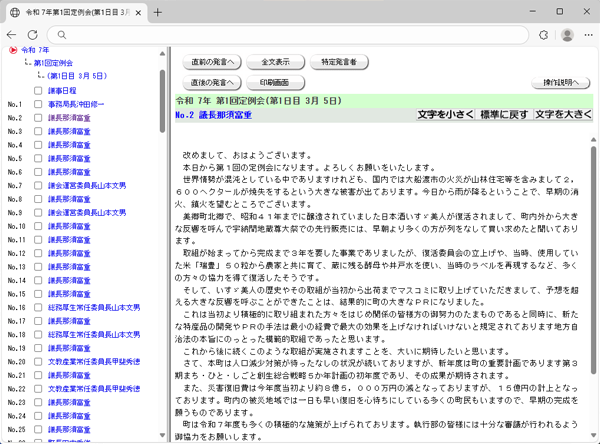Viewport: 600px width, 444px height.
Task: Check the No.9 checkbox
Action: (38, 212)
